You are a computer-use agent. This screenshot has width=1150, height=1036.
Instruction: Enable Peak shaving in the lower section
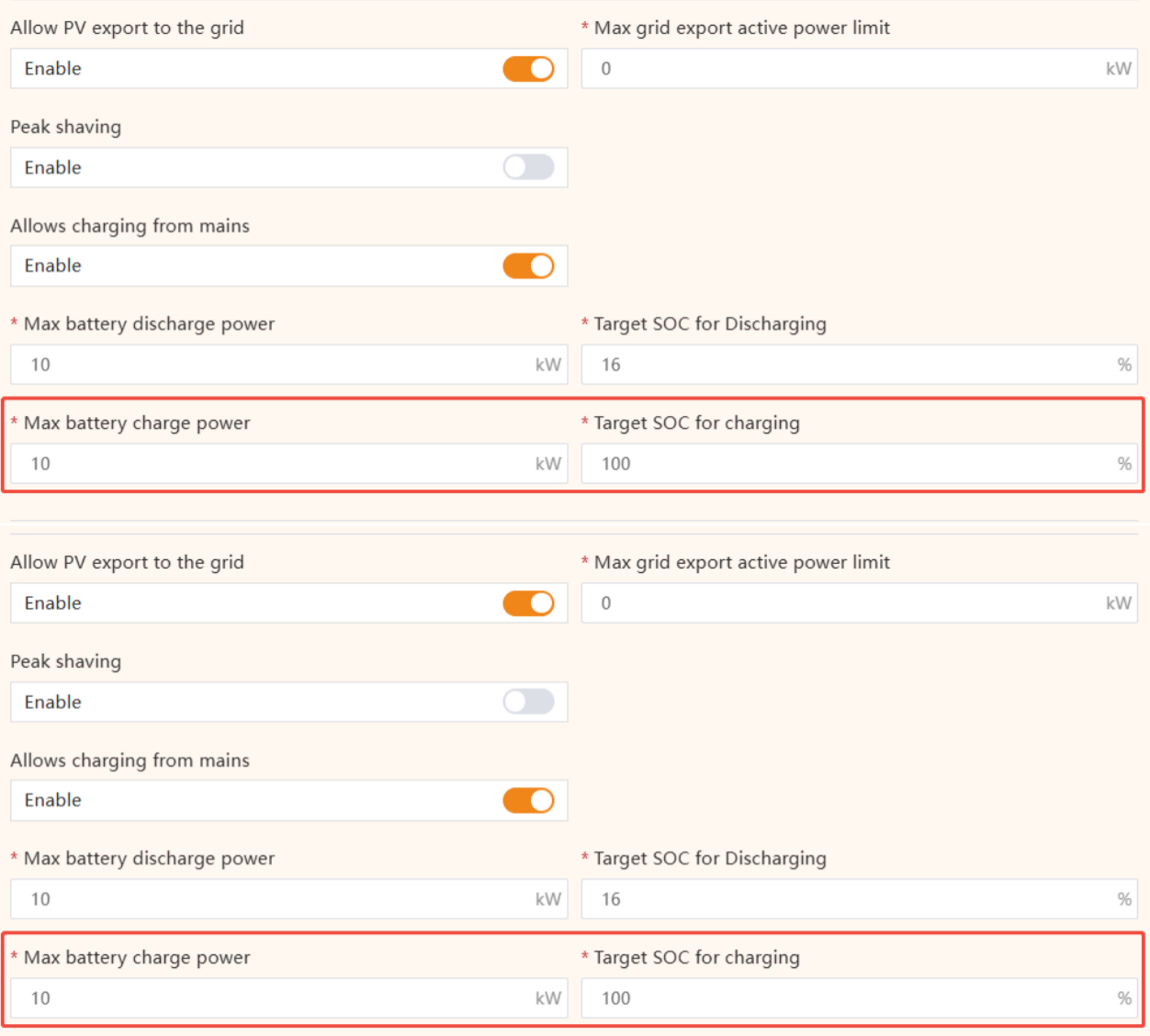coord(528,702)
